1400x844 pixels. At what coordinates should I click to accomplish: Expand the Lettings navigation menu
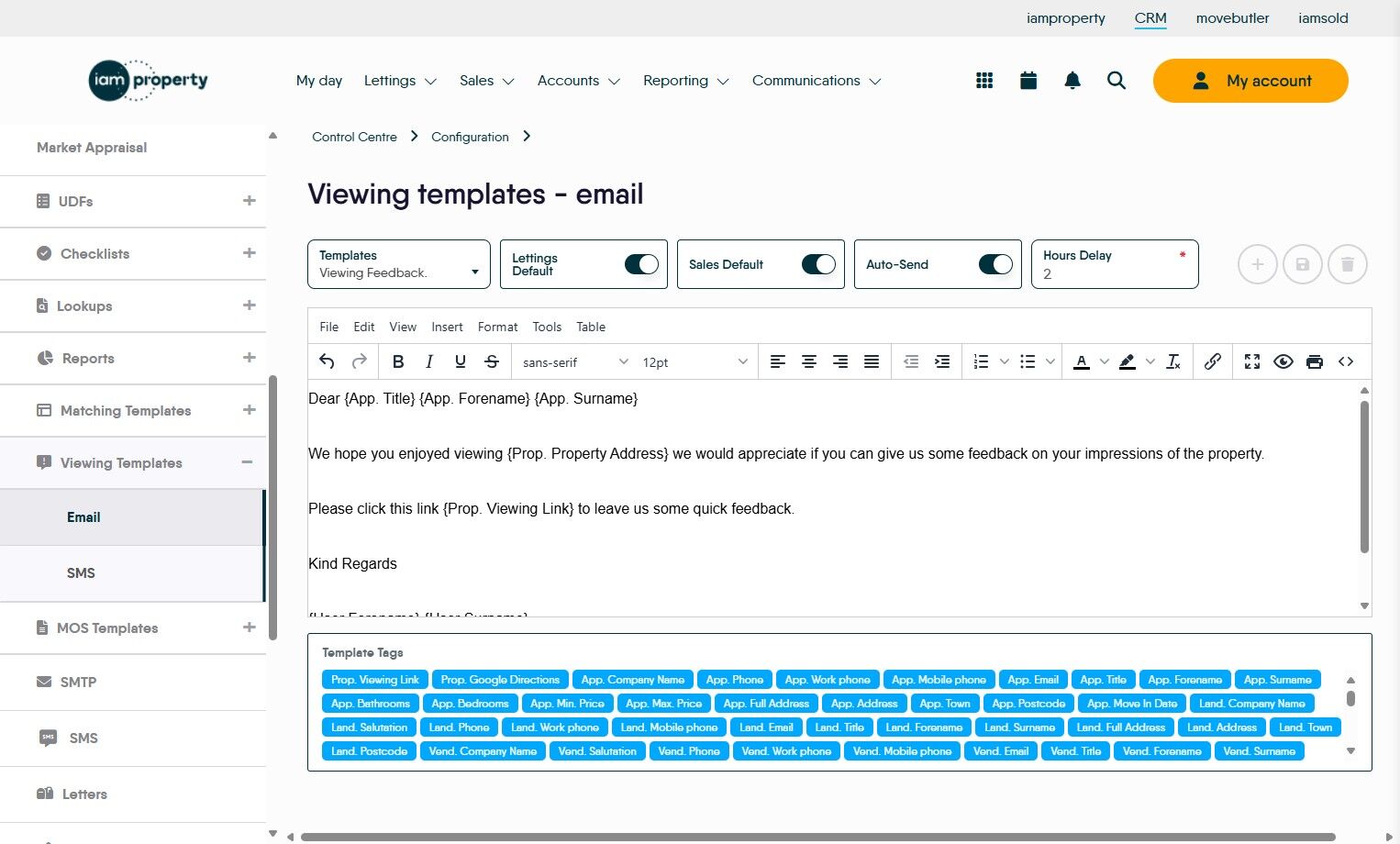coord(400,81)
